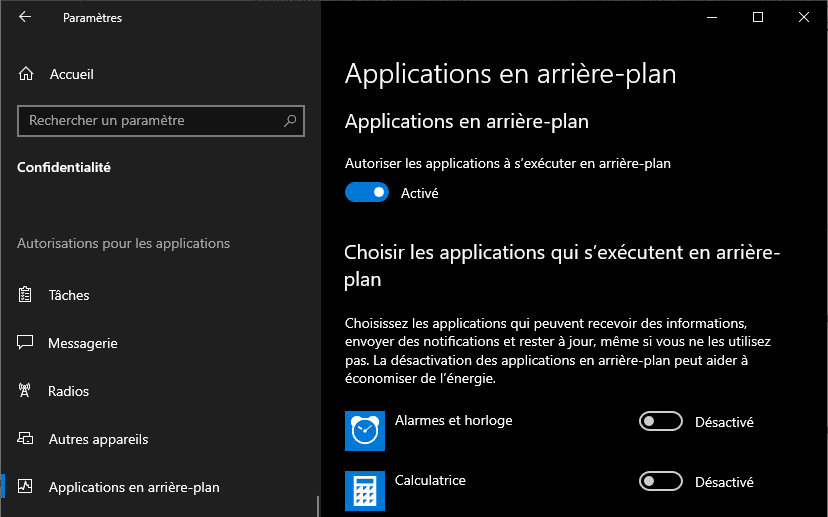Enable Alarmes et horloge background toggle
This screenshot has height=517, width=828.
(660, 422)
